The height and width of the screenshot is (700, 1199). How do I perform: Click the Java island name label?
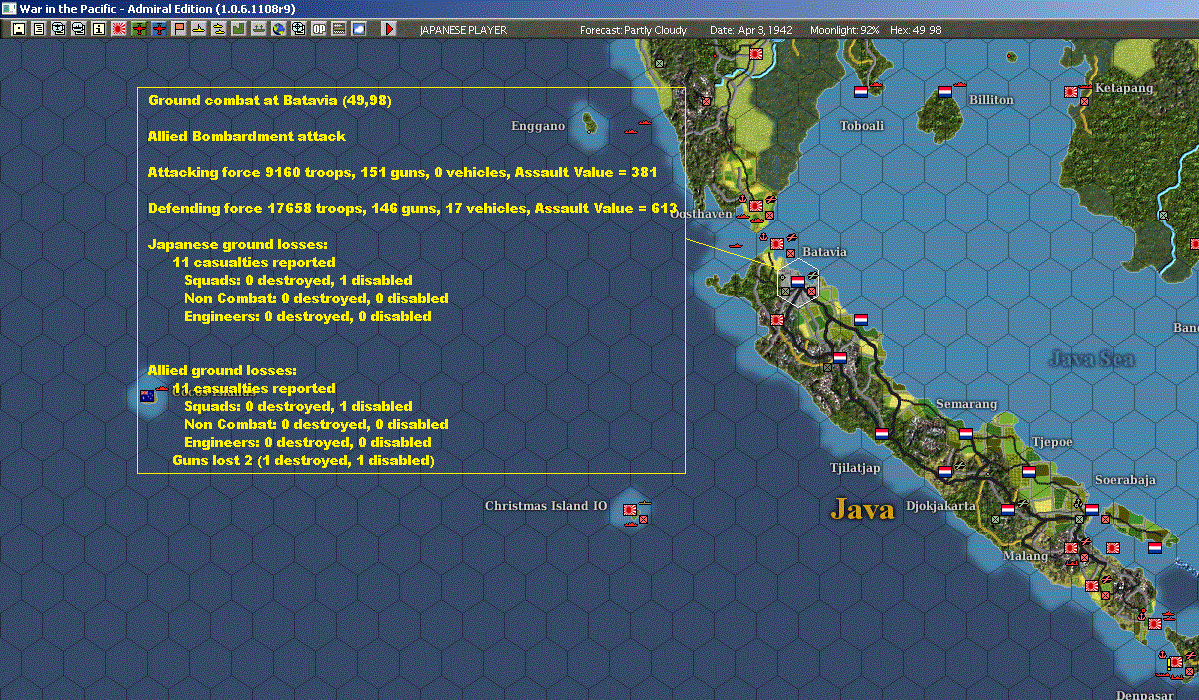pyautogui.click(x=862, y=509)
